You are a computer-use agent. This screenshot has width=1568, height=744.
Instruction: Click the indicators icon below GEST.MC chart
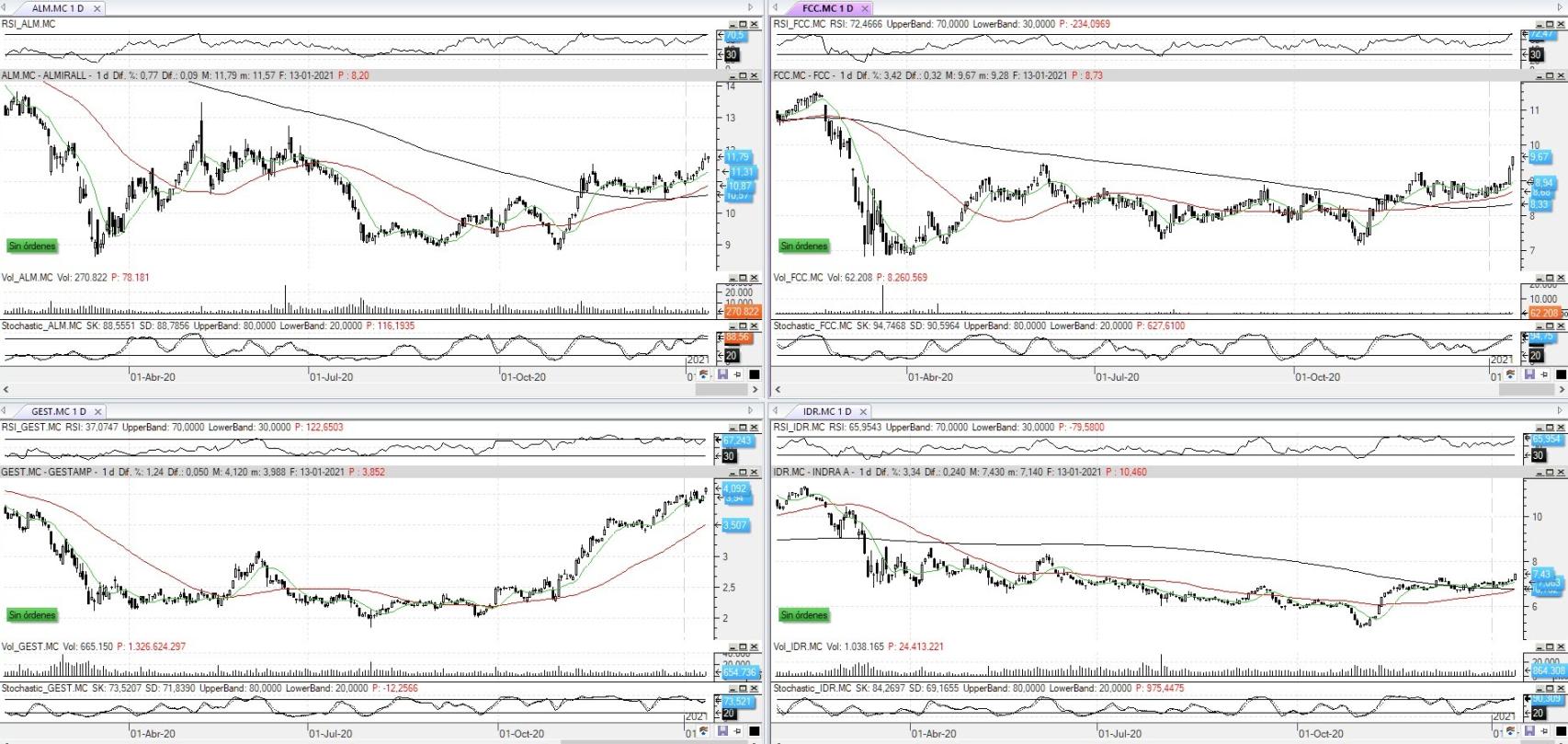[x=704, y=732]
